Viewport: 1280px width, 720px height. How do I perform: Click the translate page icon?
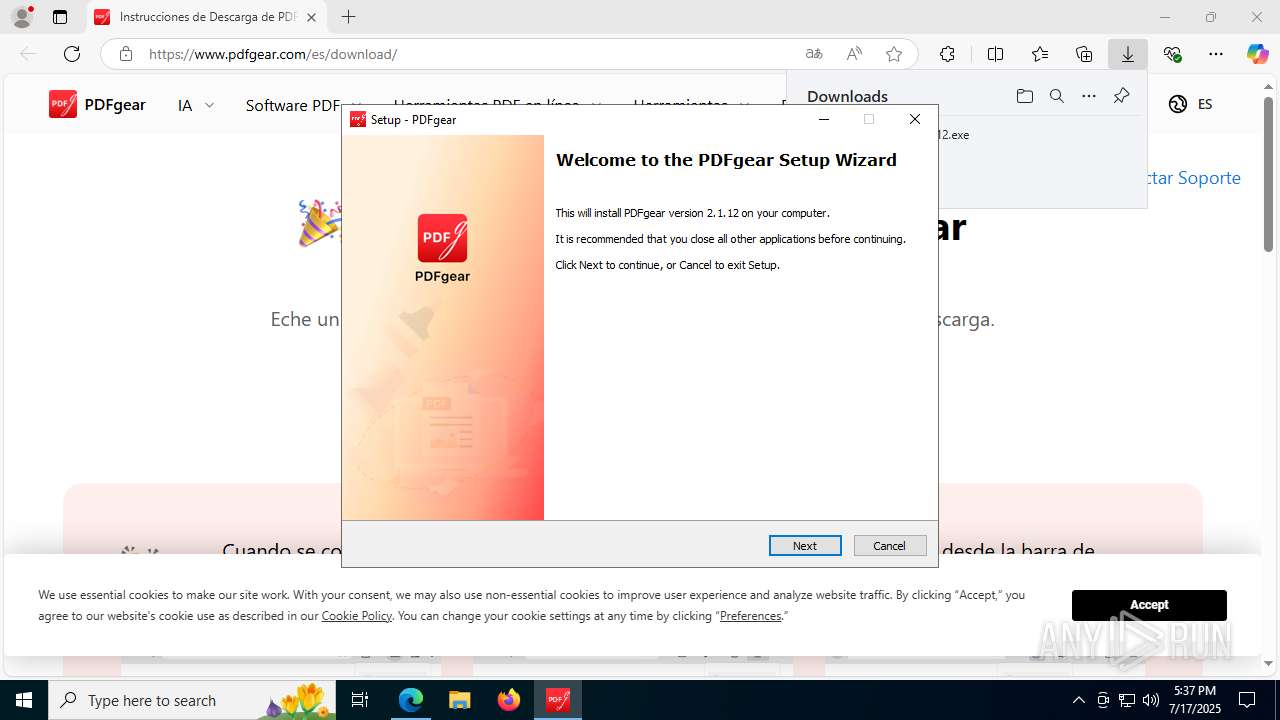[x=814, y=54]
